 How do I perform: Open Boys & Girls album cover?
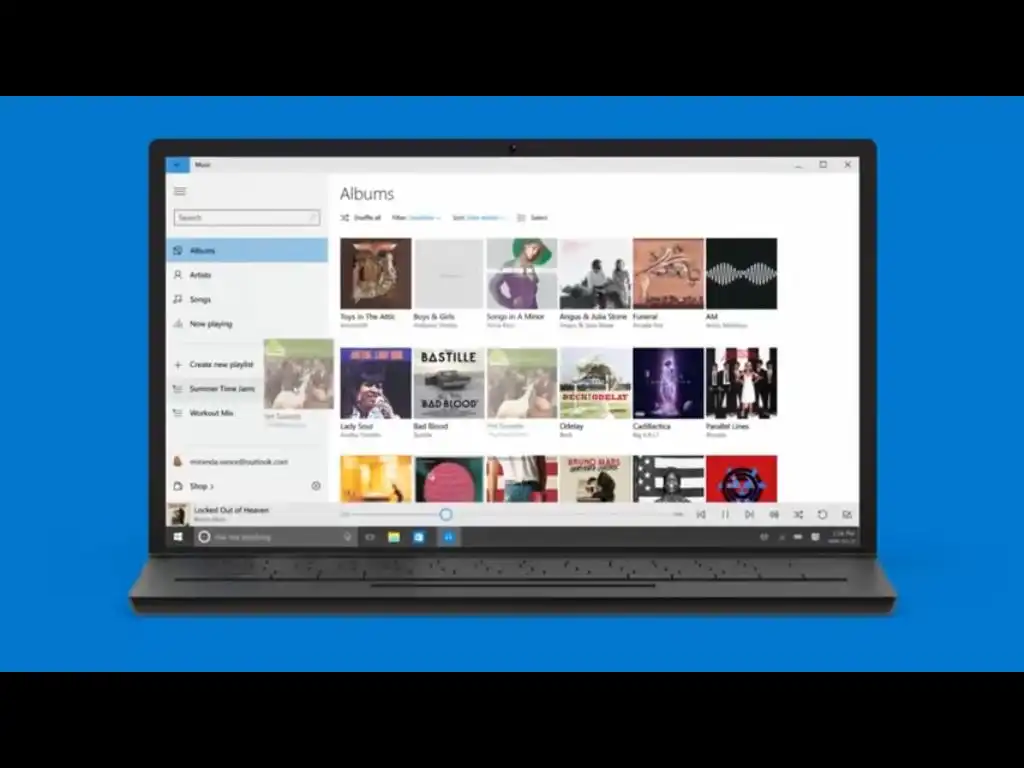[449, 274]
